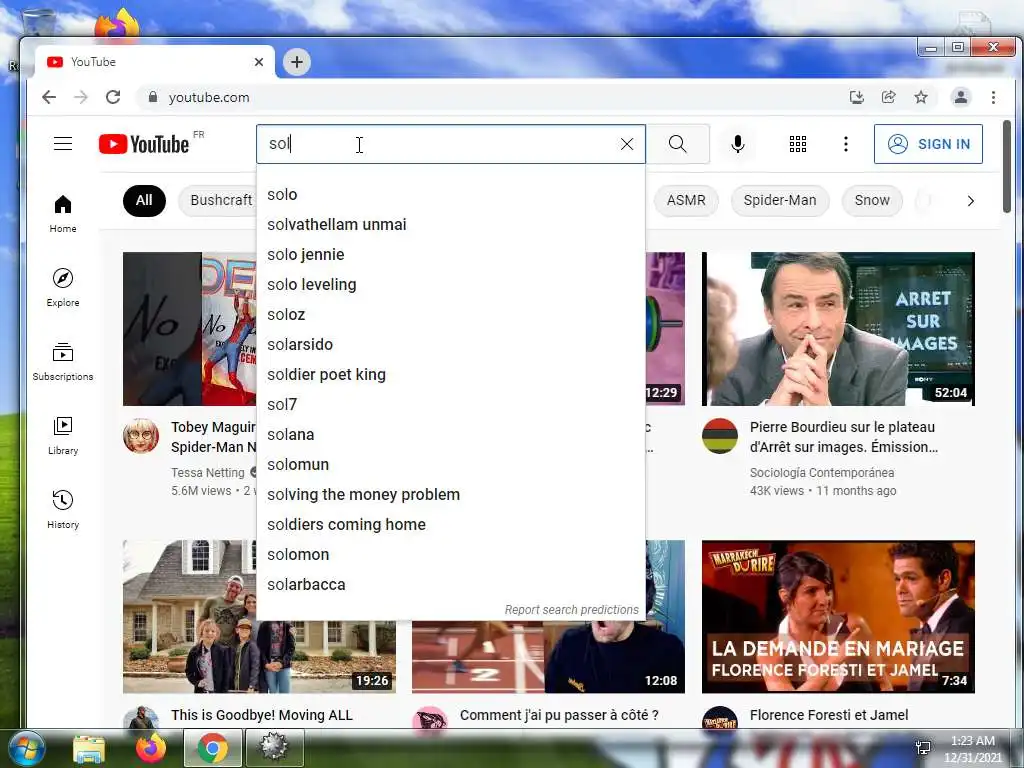Viewport: 1024px width, 768px height.
Task: Open YouTube settings three-dot menu
Action: click(846, 144)
